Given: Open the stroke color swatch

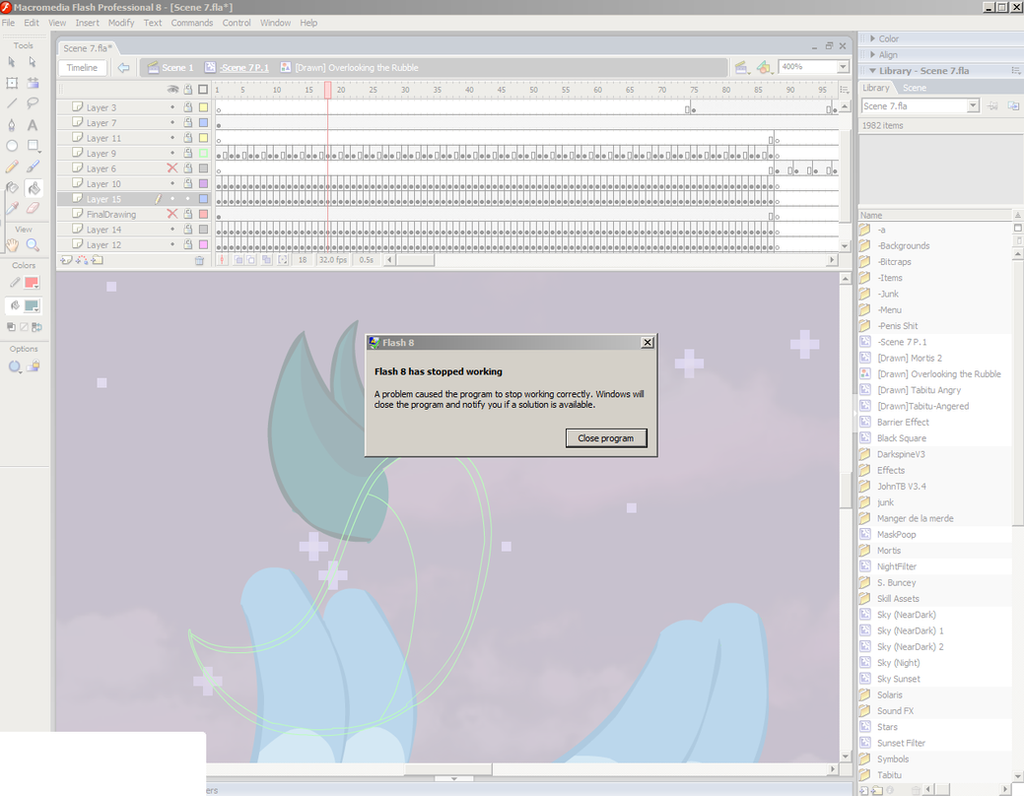Looking at the screenshot, I should [31, 283].
